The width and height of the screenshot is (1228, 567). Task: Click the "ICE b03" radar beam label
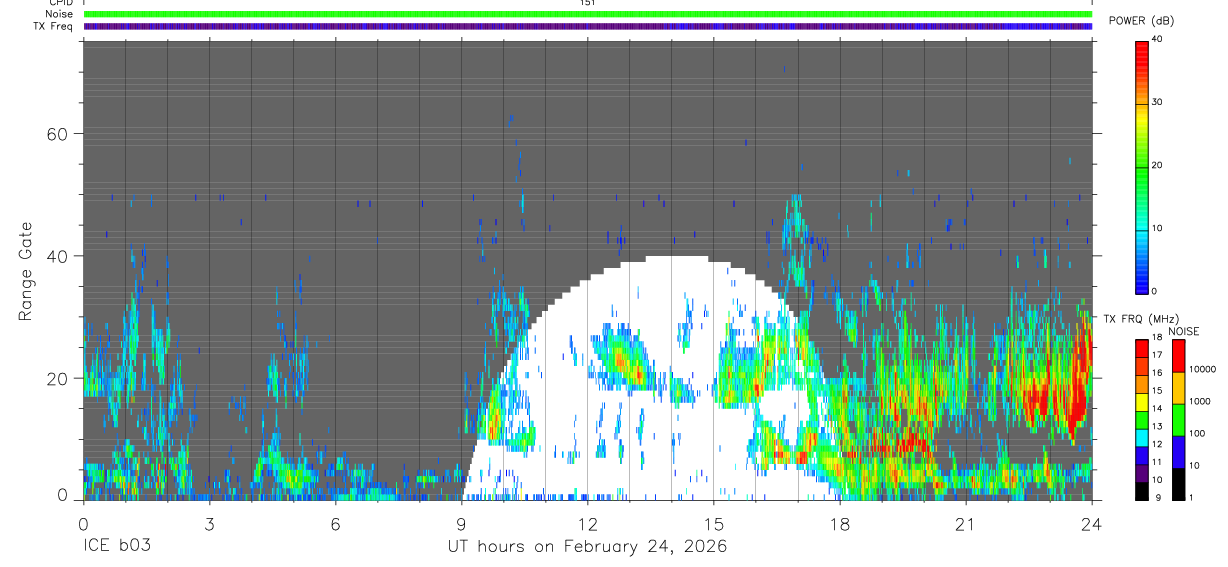(117, 547)
